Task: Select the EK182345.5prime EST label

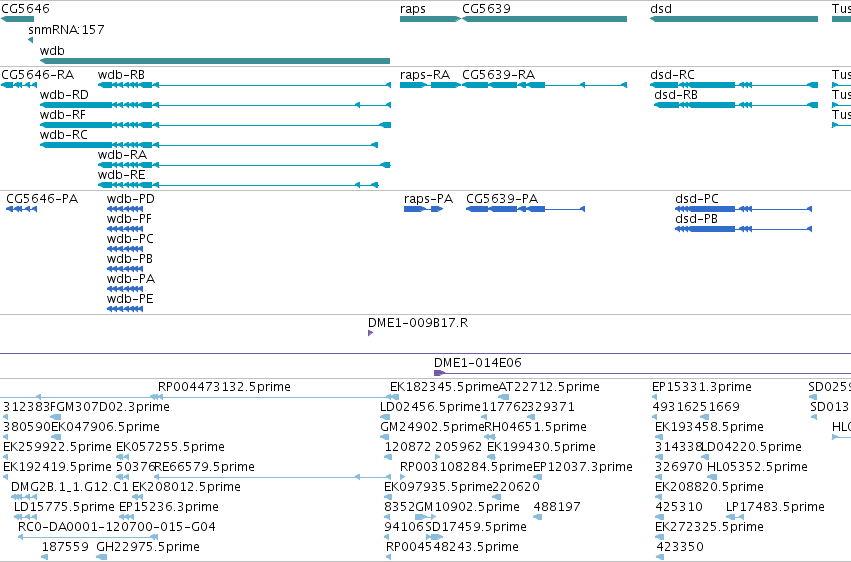Action: pyautogui.click(x=444, y=387)
